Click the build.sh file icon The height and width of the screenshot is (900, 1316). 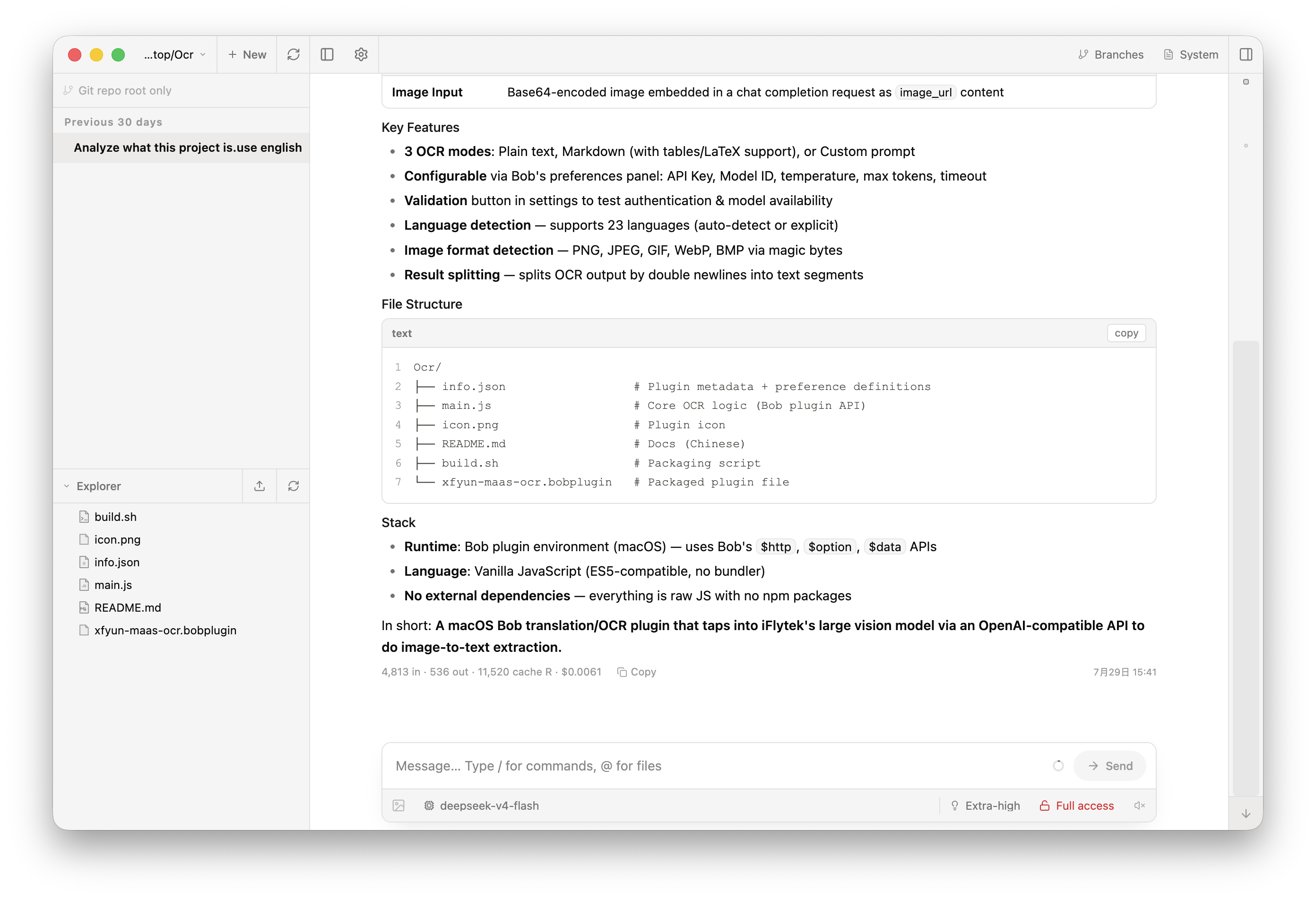pyautogui.click(x=84, y=517)
